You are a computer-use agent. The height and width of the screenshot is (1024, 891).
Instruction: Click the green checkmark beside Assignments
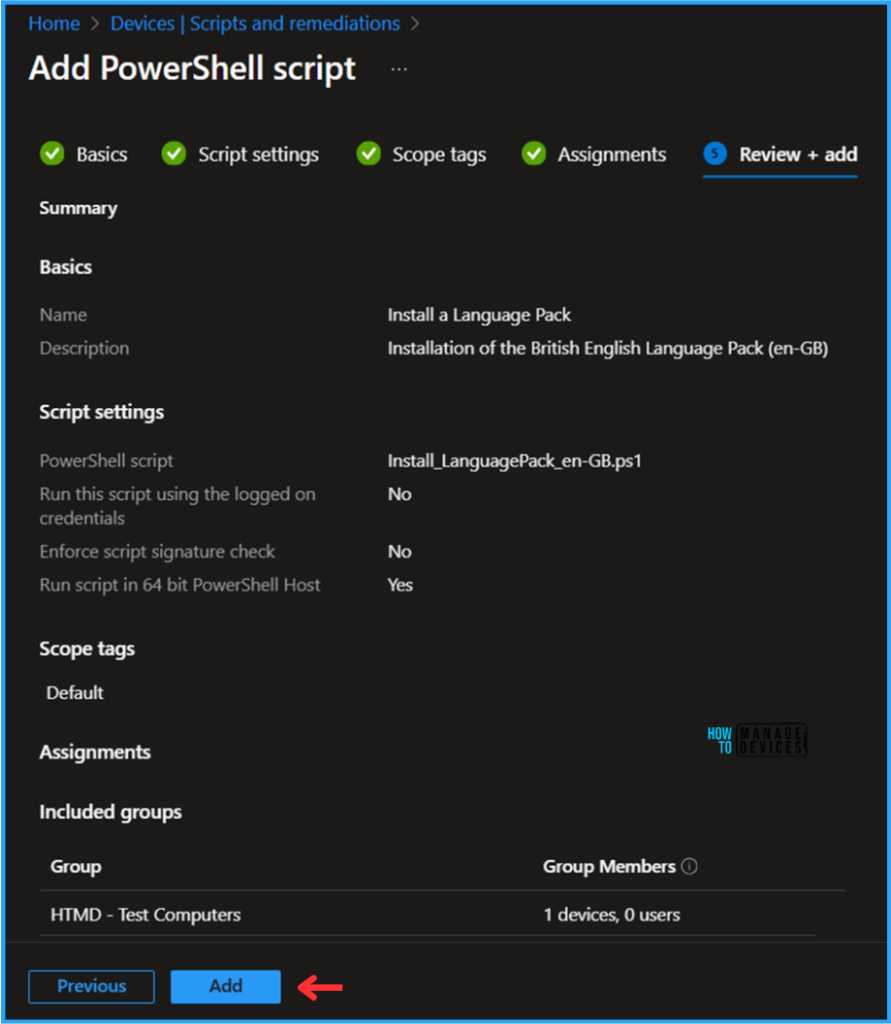coord(534,153)
